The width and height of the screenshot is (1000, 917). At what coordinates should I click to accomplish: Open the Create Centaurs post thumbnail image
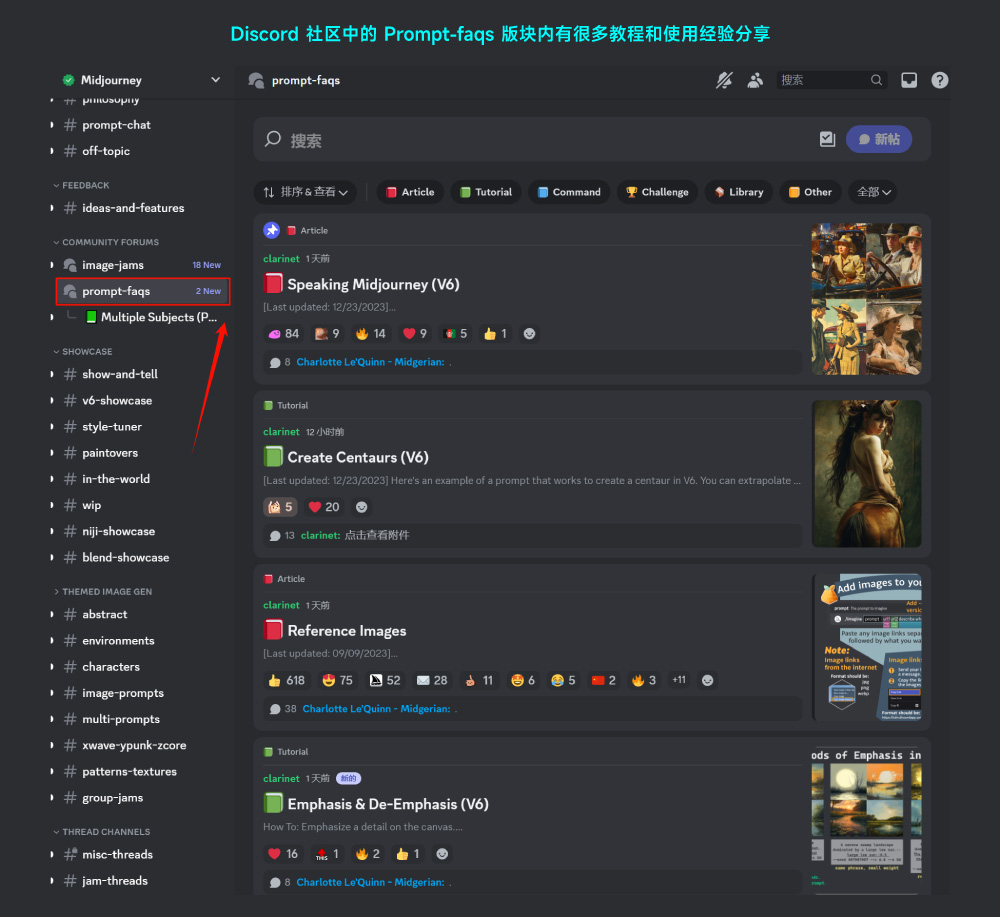tap(867, 474)
